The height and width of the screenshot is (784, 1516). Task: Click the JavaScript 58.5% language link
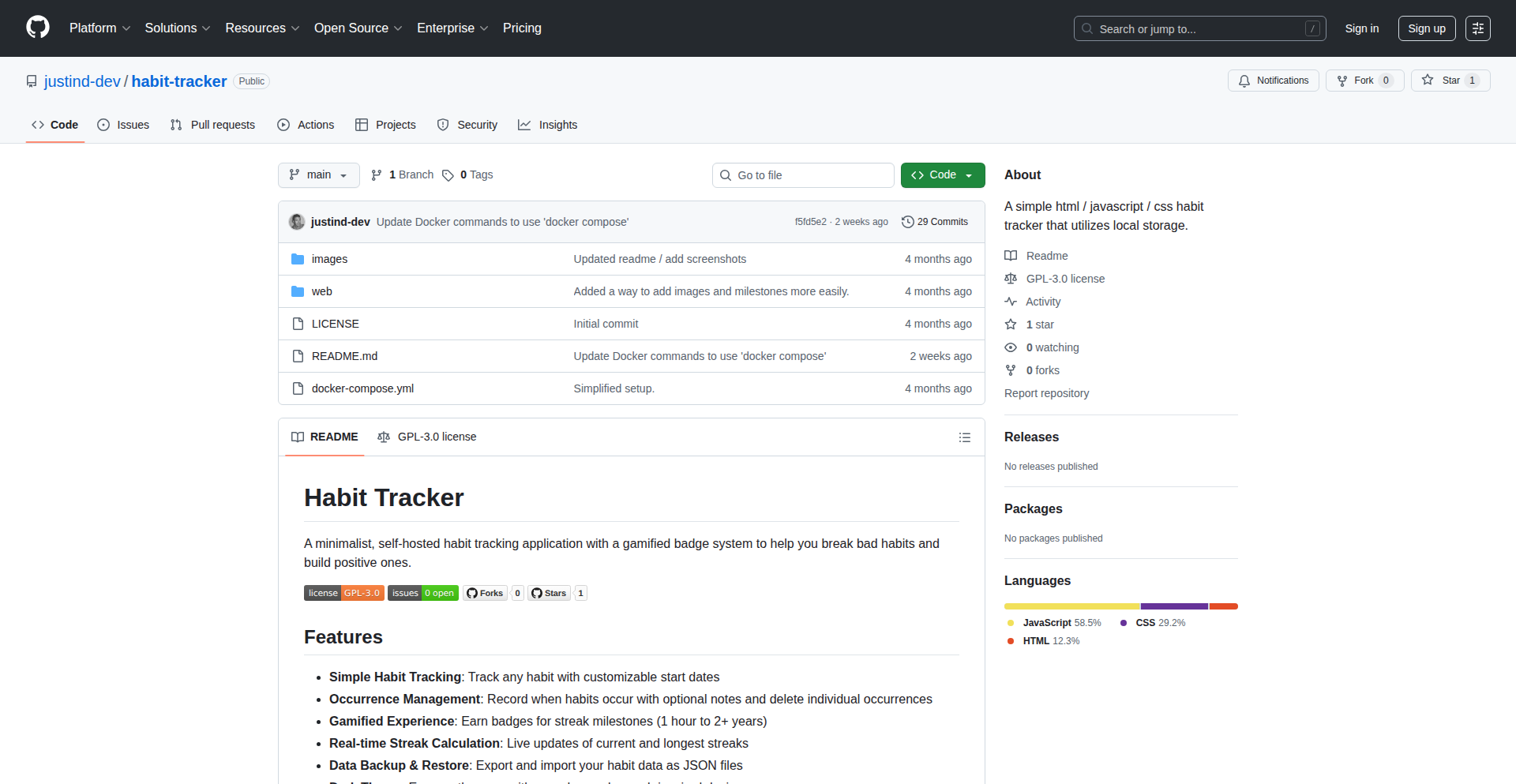(x=1054, y=623)
